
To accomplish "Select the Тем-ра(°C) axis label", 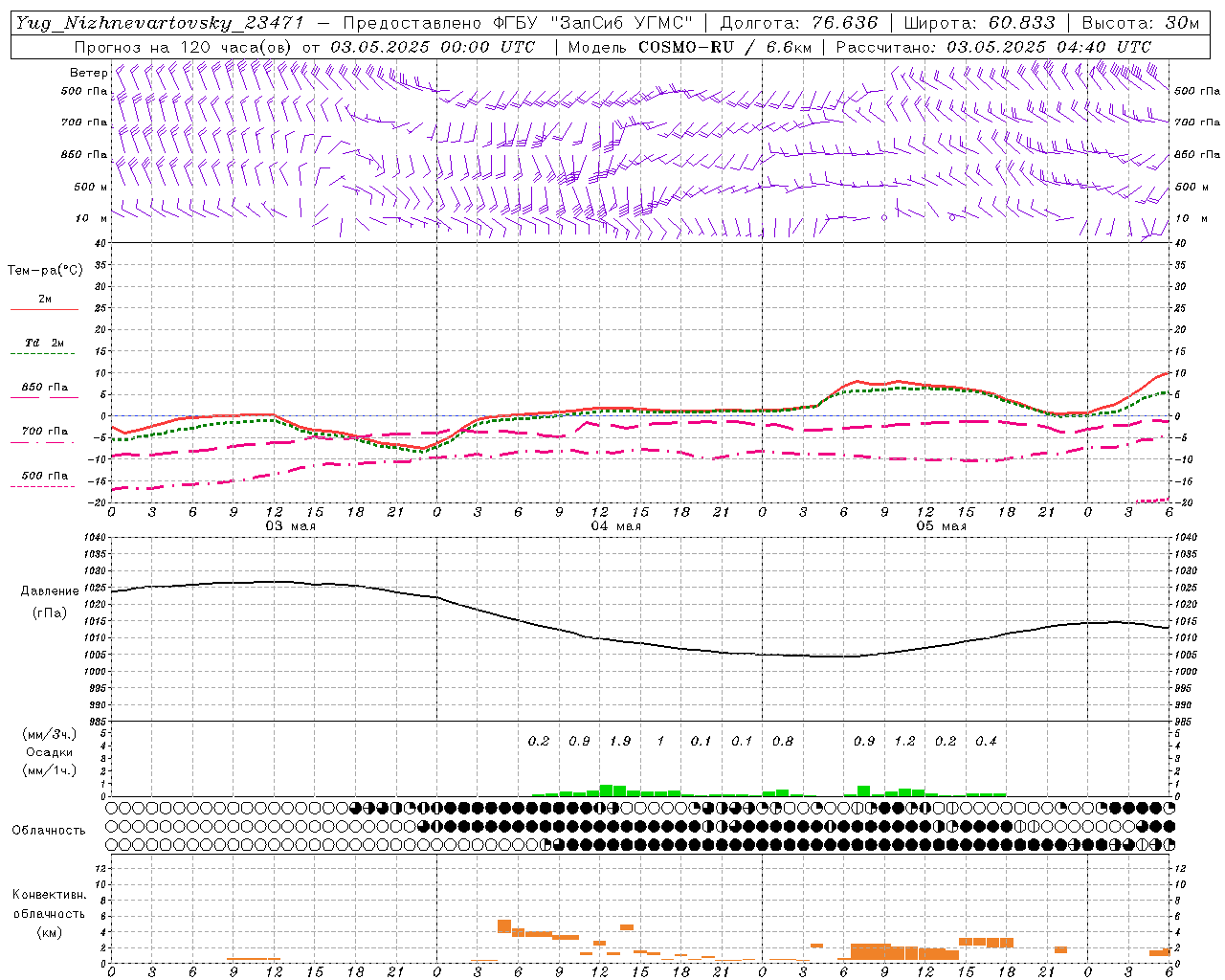I will tap(45, 271).
